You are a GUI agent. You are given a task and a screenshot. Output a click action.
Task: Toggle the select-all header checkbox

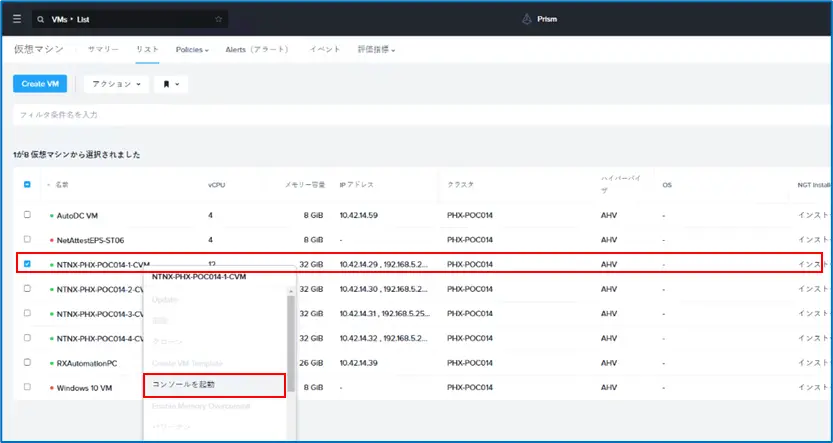[x=27, y=184]
